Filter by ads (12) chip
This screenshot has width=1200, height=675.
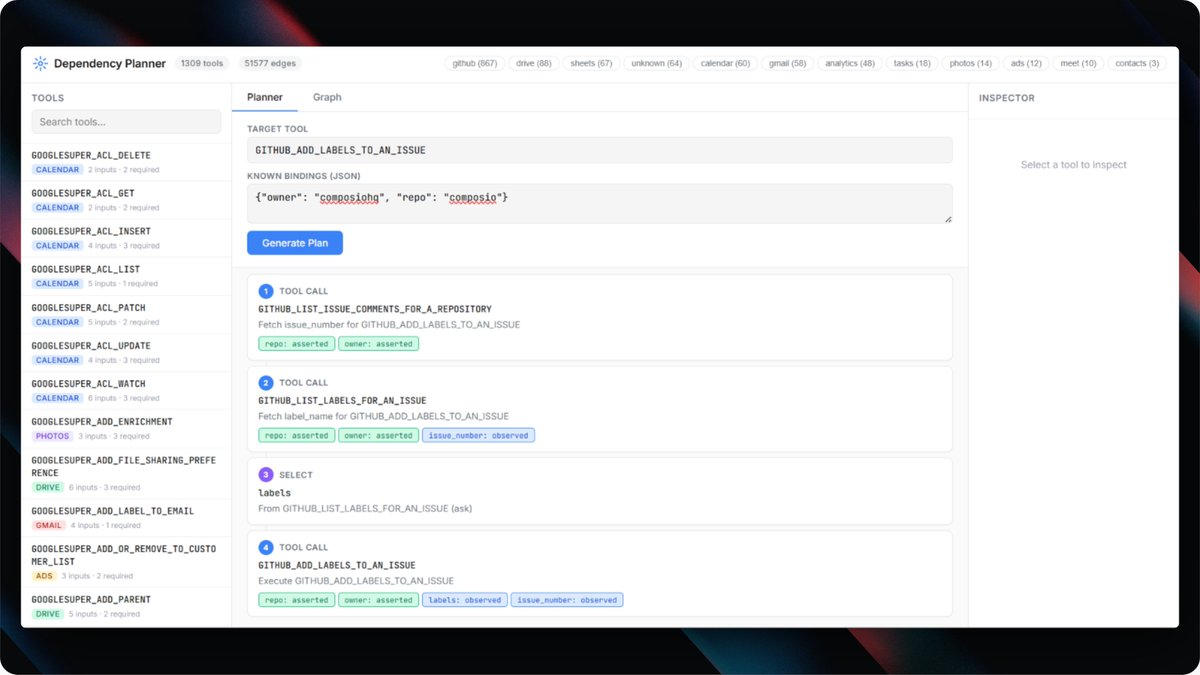(1026, 63)
